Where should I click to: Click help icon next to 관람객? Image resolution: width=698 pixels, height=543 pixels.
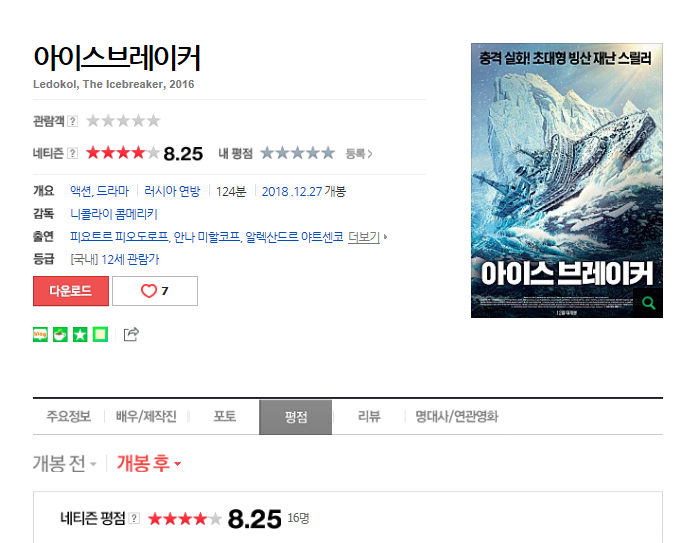(73, 121)
